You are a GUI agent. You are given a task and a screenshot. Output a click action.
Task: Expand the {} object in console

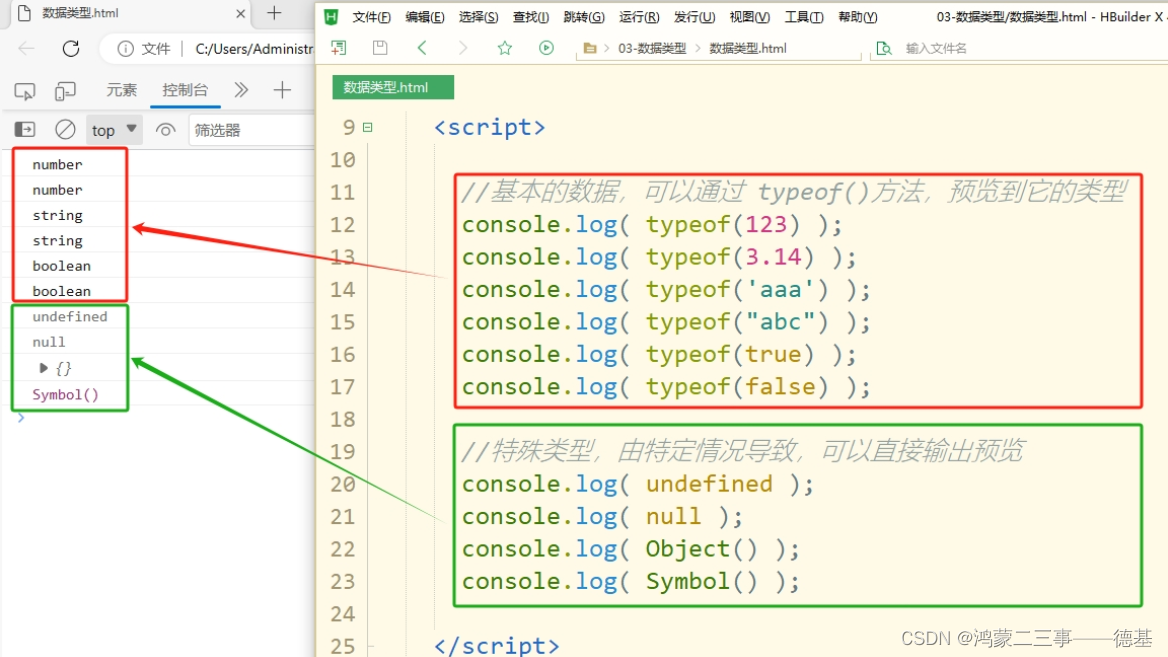(x=43, y=368)
